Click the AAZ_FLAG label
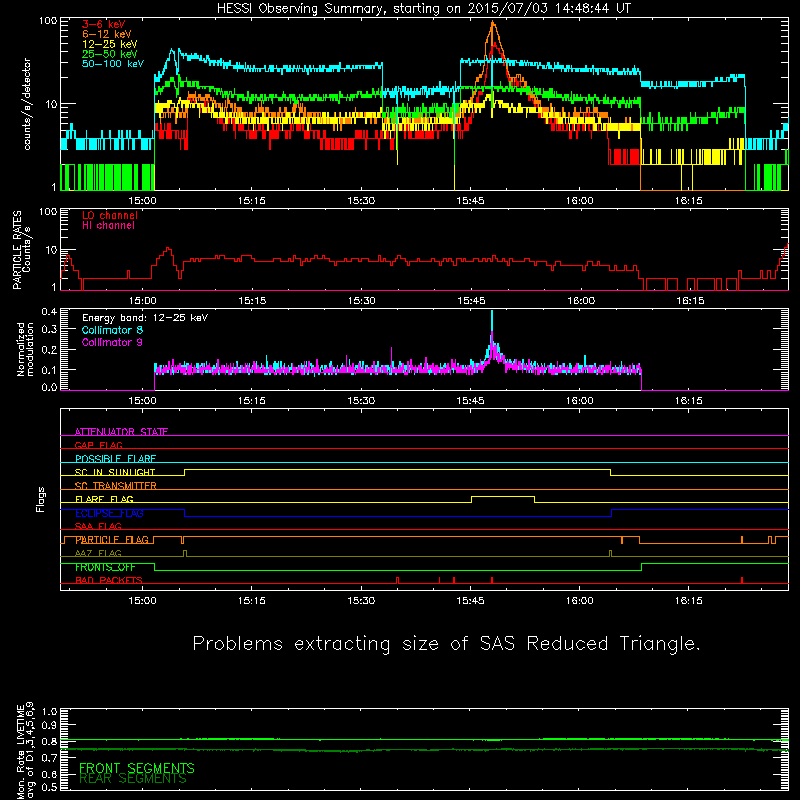The image size is (800, 800). [98, 553]
